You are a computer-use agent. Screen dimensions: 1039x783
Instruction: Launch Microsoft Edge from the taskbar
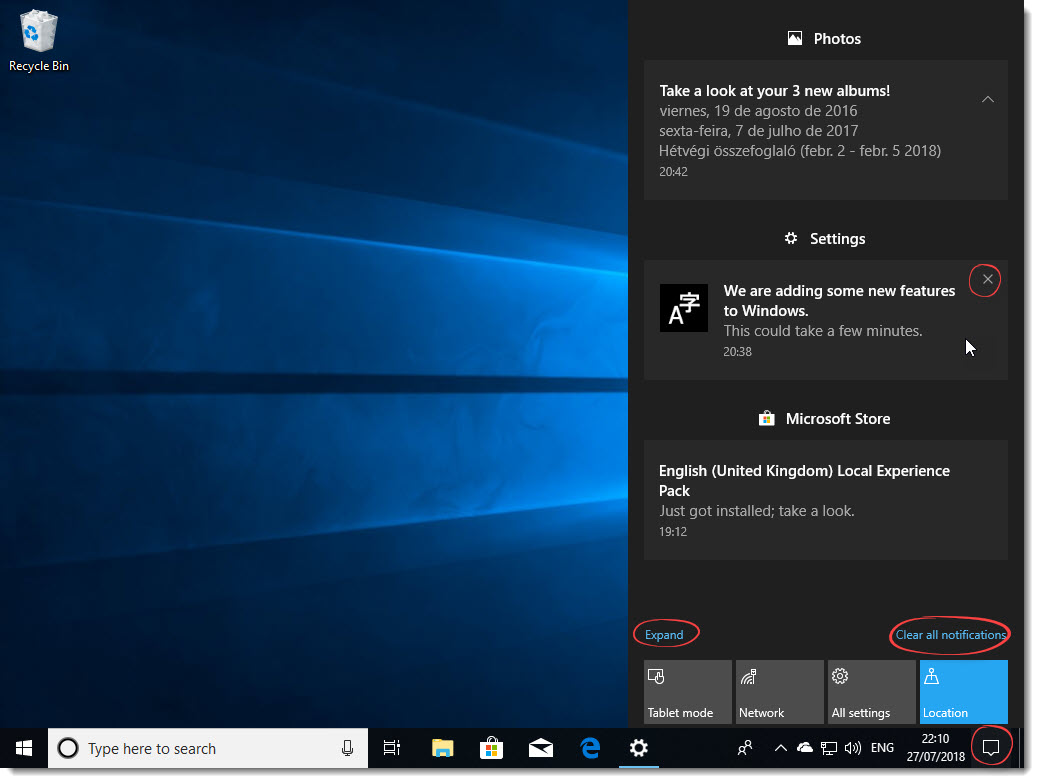pos(590,748)
